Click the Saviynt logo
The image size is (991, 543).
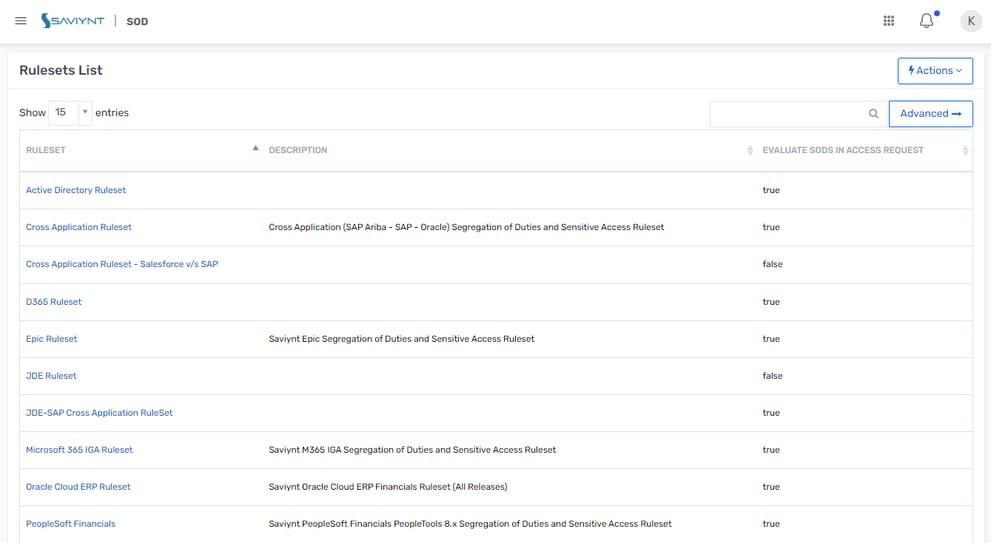(x=73, y=21)
